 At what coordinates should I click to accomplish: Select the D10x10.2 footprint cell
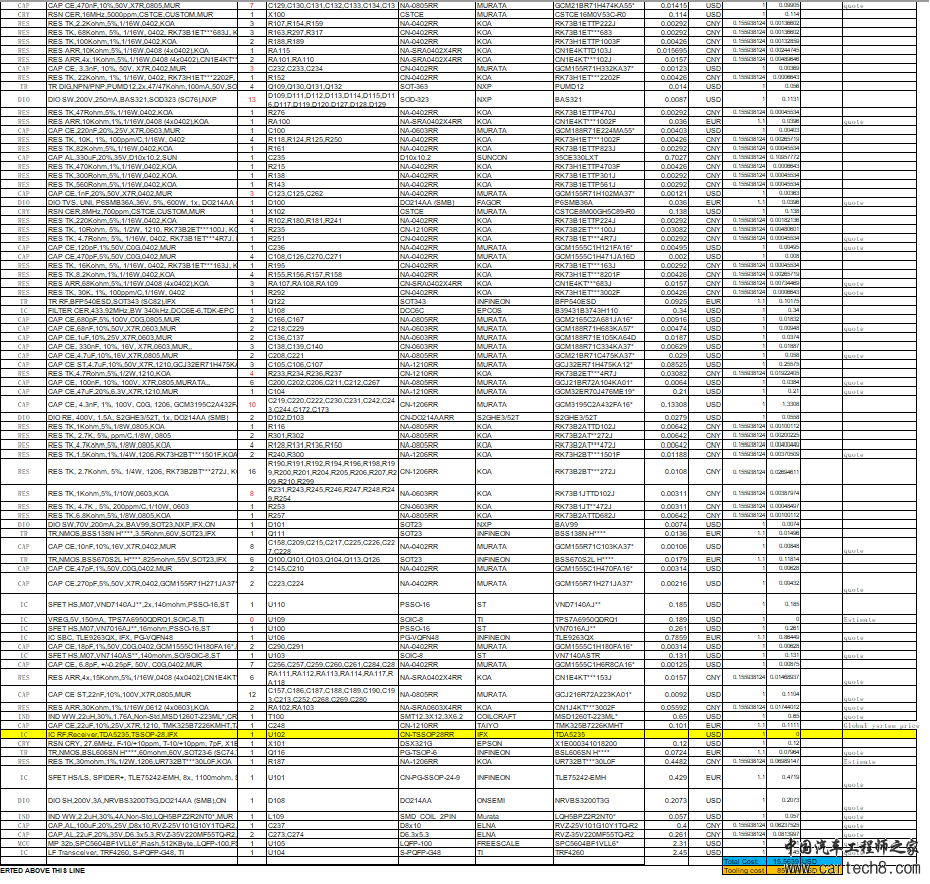pyautogui.click(x=437, y=157)
